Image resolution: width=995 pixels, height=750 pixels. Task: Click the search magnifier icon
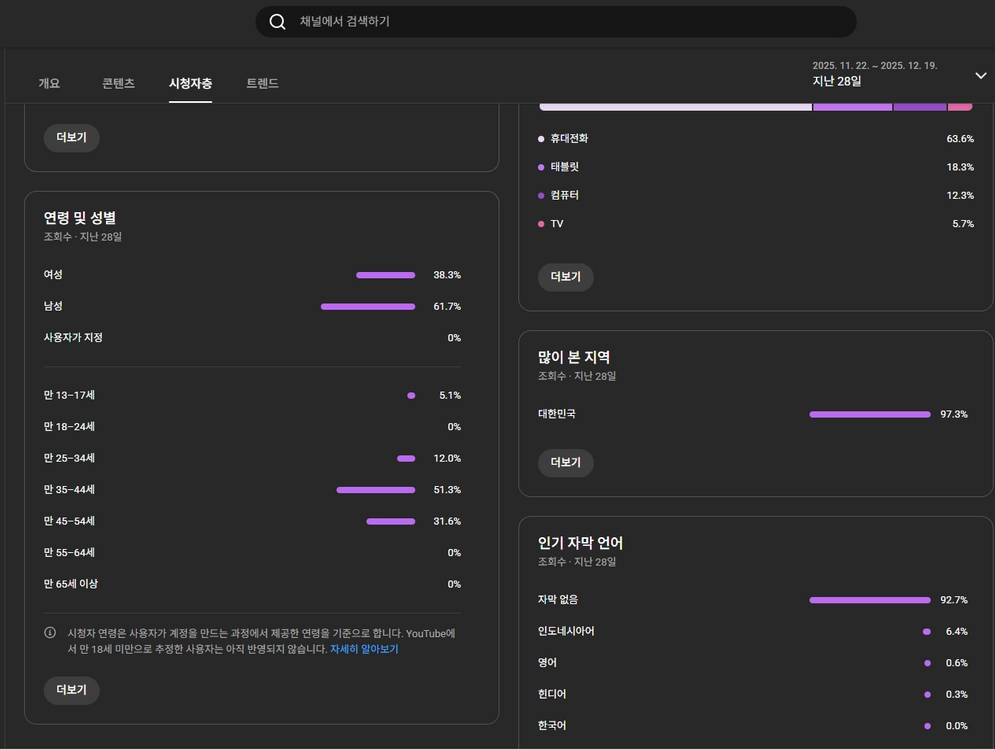pyautogui.click(x=277, y=22)
